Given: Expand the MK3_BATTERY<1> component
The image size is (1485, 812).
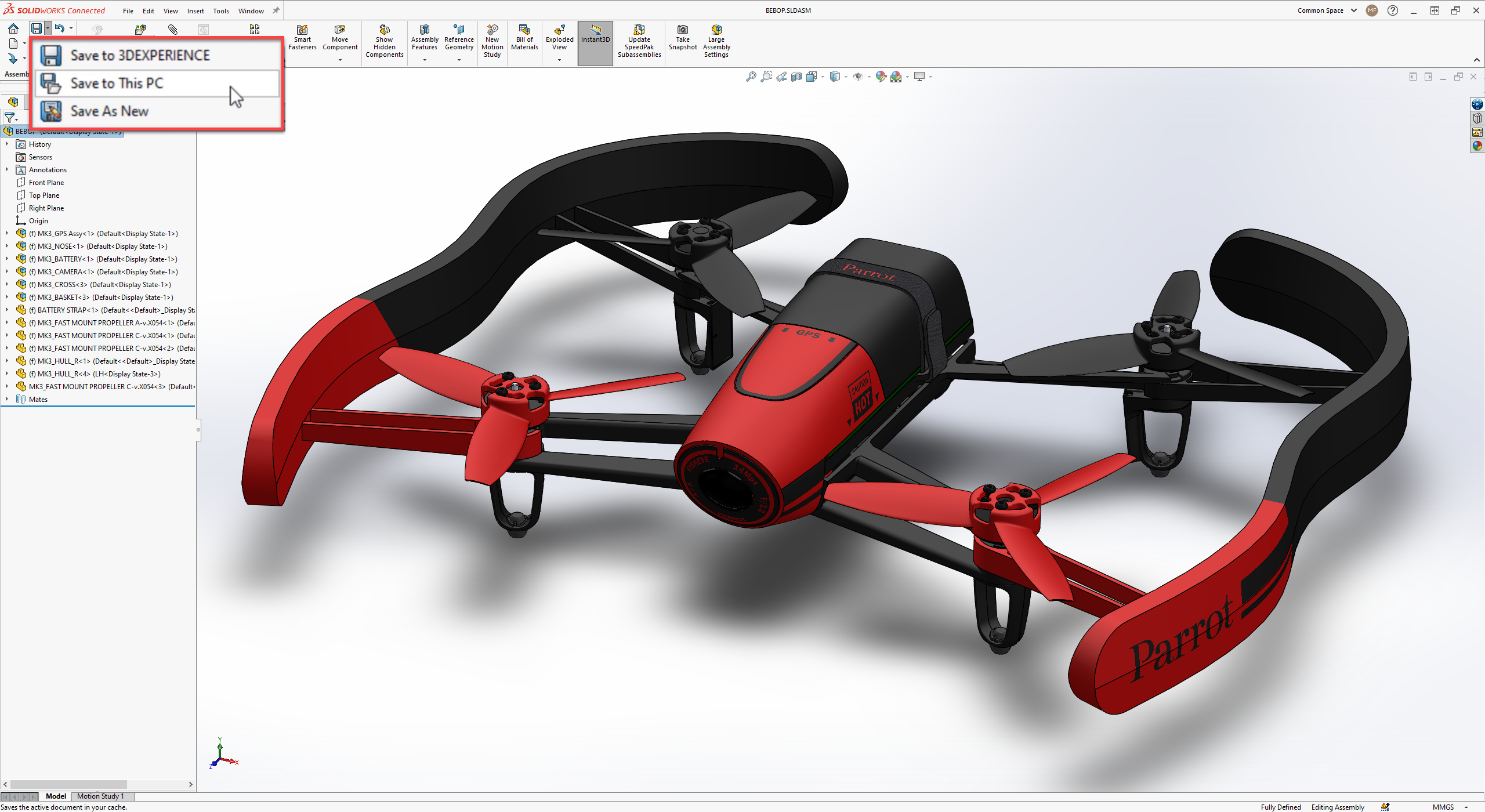Looking at the screenshot, I should pos(7,259).
